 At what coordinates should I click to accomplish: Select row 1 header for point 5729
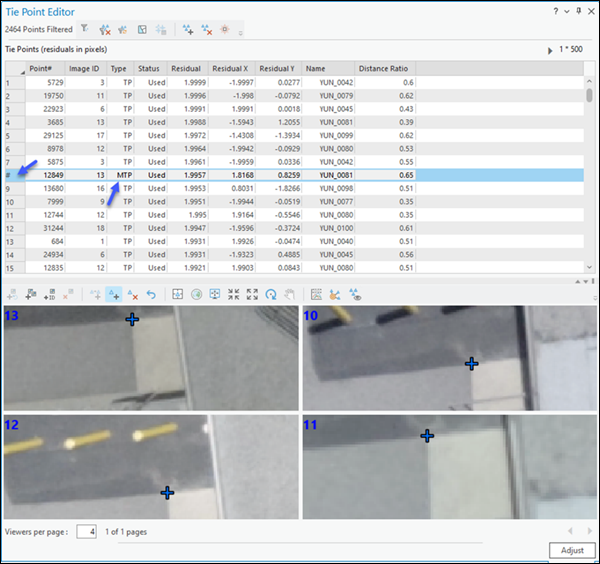click(x=15, y=83)
